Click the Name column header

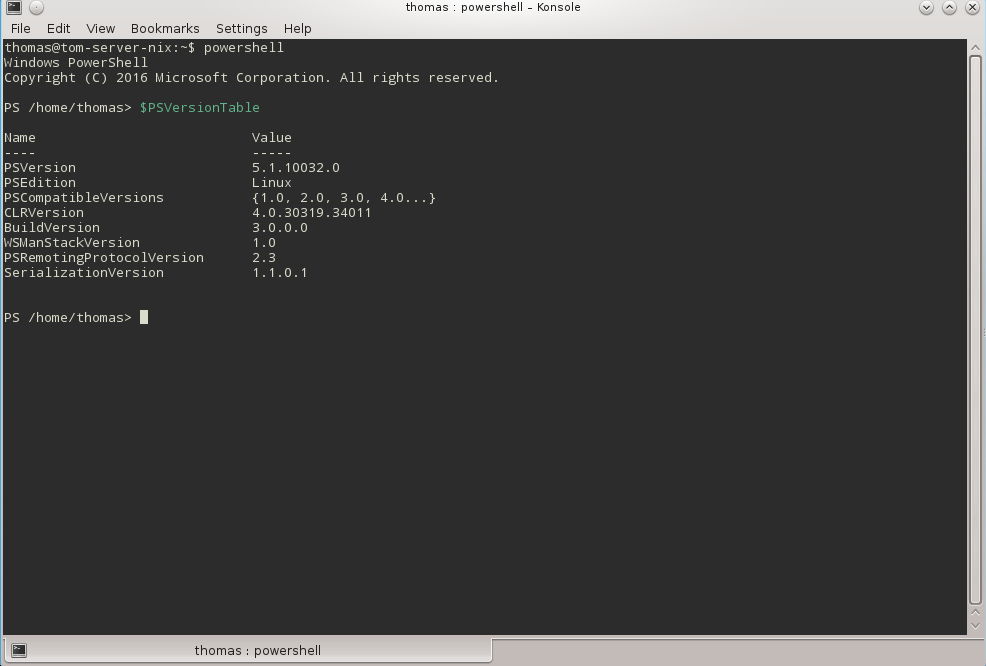[x=19, y=138]
